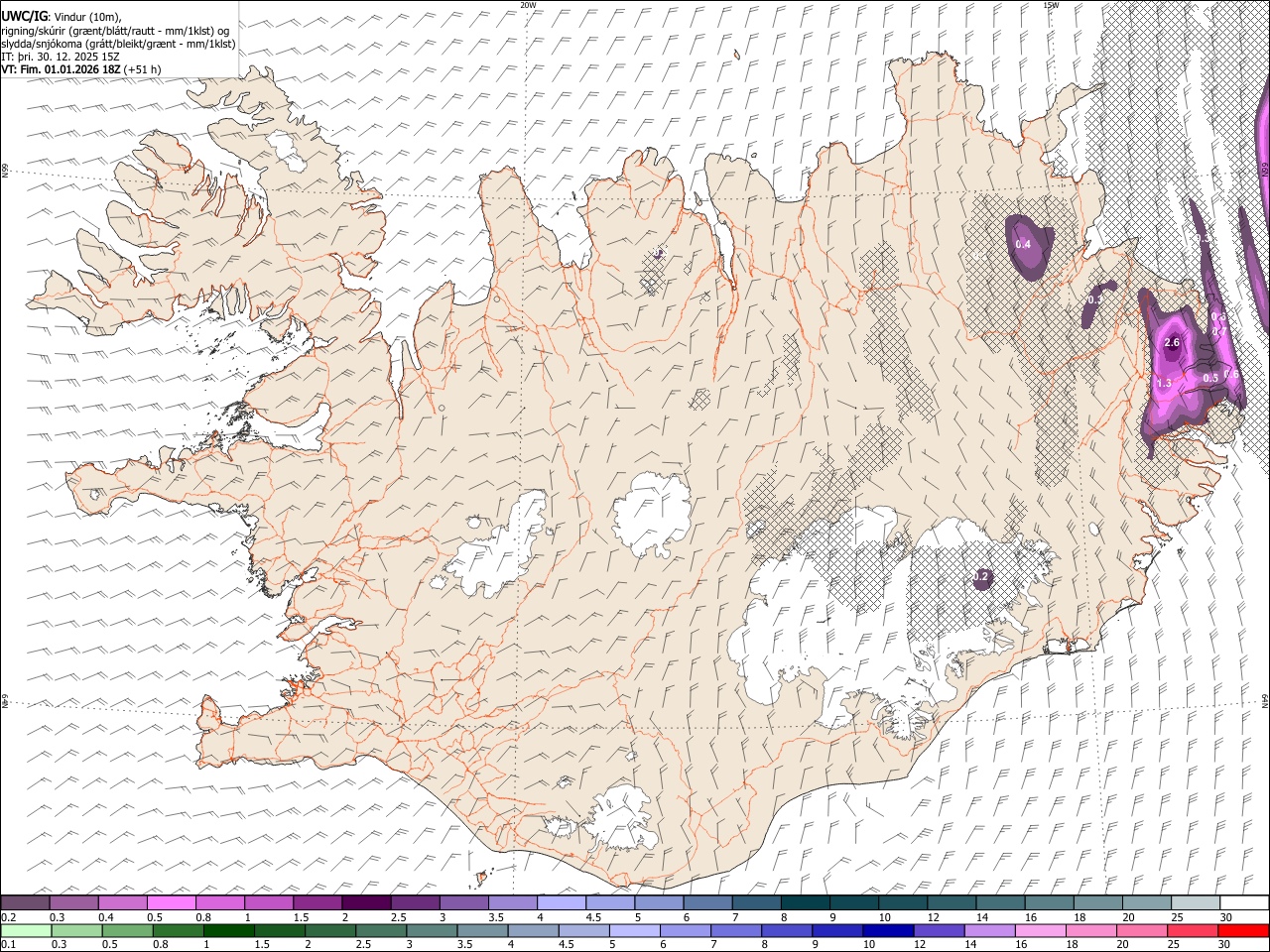1270x952 pixels.
Task: Click the 2.6 precipitation value on the east coast
Action: point(1171,343)
